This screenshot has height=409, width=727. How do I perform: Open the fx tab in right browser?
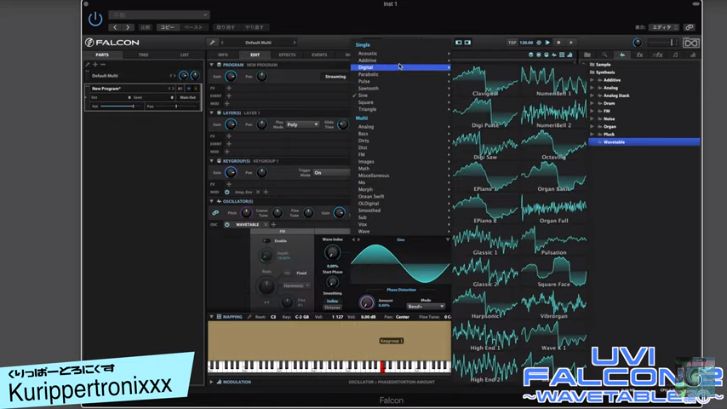tap(639, 55)
